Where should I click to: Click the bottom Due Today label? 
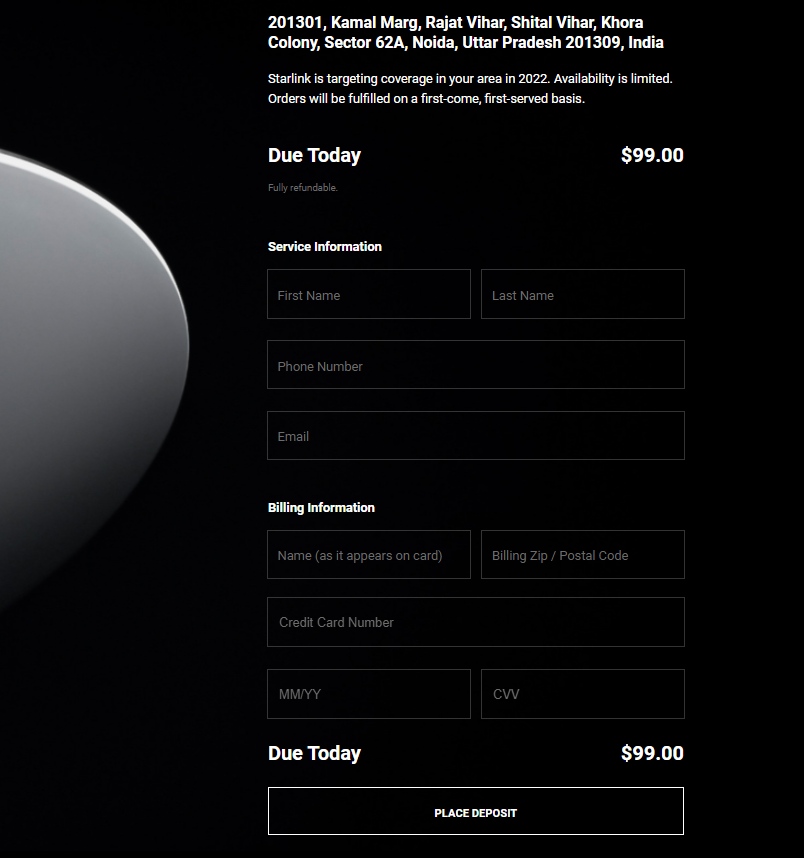pos(314,753)
